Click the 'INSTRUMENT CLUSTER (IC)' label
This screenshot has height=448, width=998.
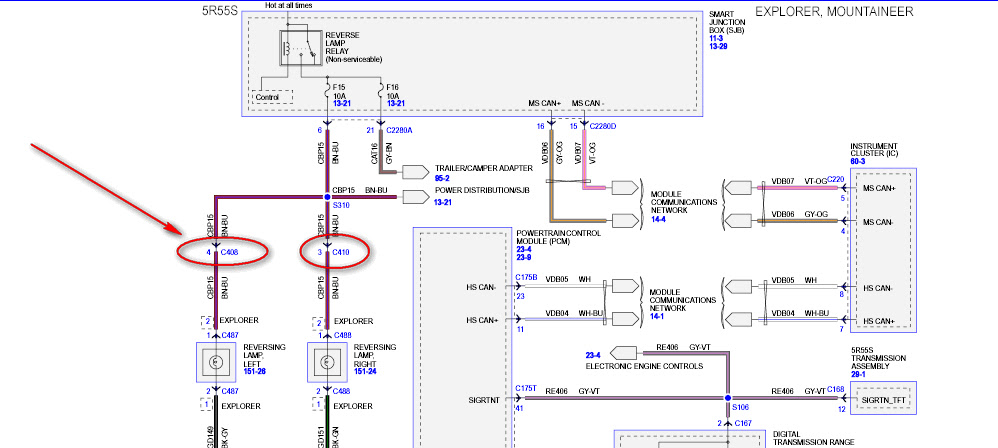874,150
